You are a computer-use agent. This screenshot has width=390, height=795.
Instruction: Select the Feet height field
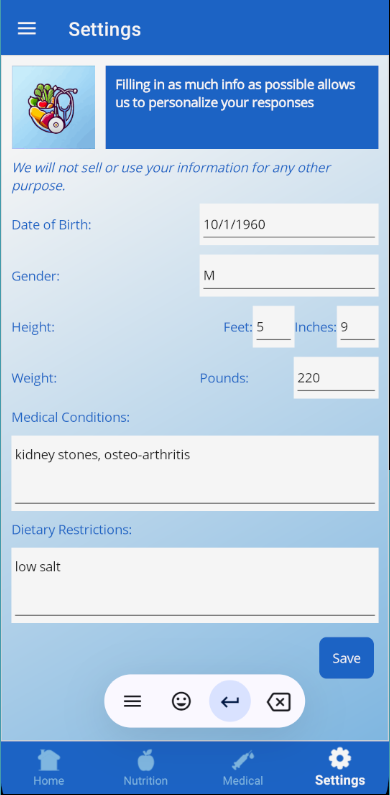pyautogui.click(x=274, y=327)
